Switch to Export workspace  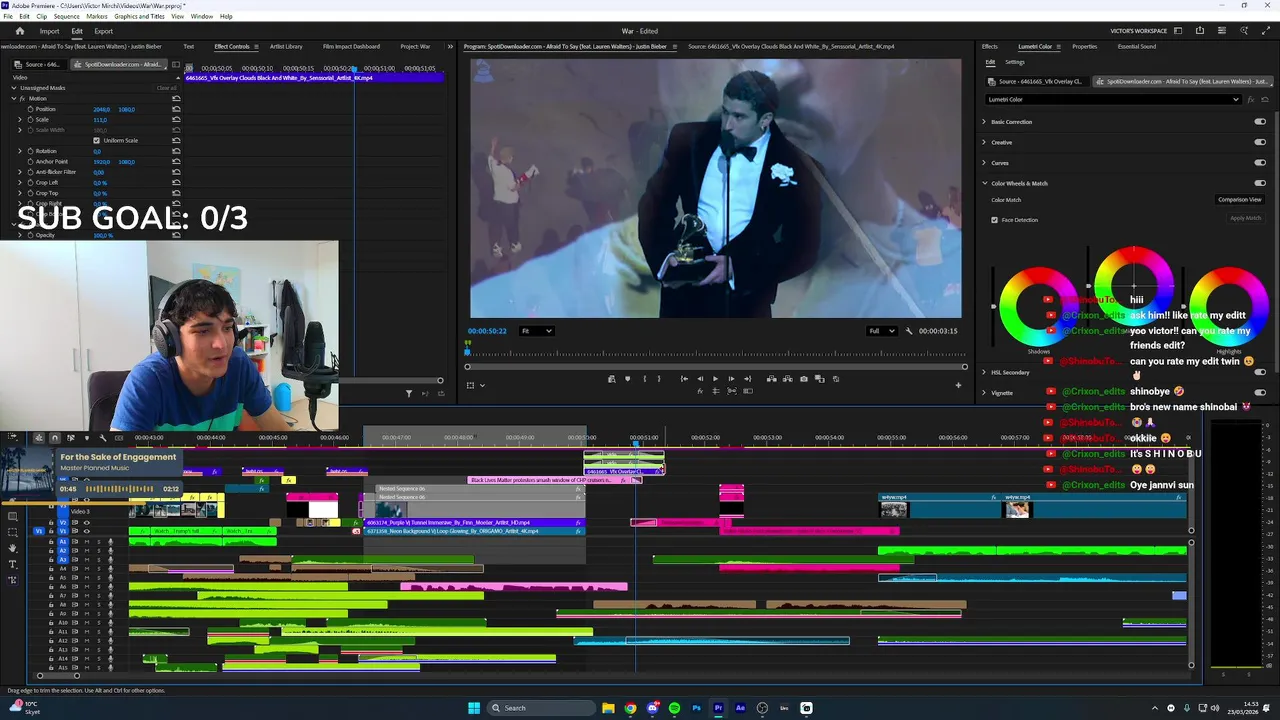pos(104,31)
